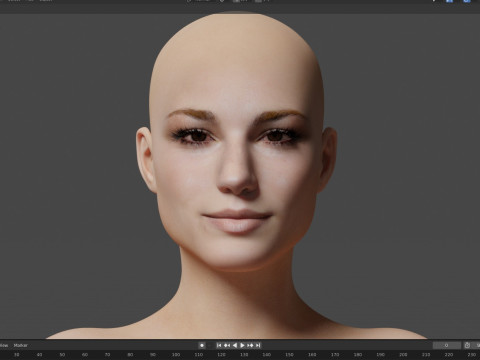Click the current frame field showing 0
Screen dimensions: 480x360
click(447, 345)
